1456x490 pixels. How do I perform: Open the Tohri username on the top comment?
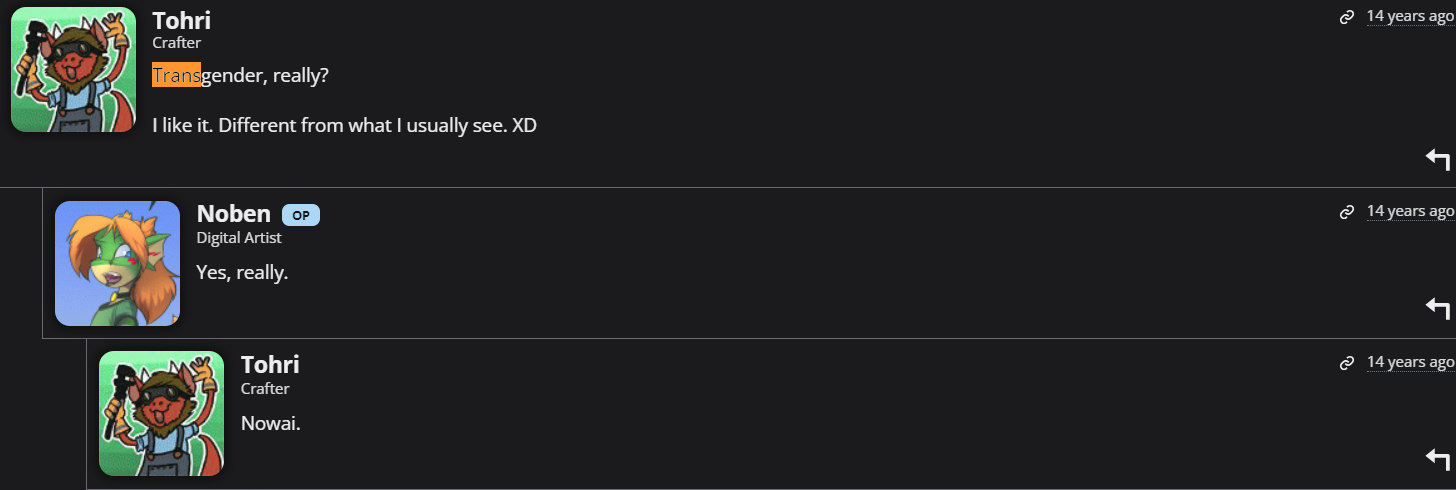pyautogui.click(x=181, y=20)
